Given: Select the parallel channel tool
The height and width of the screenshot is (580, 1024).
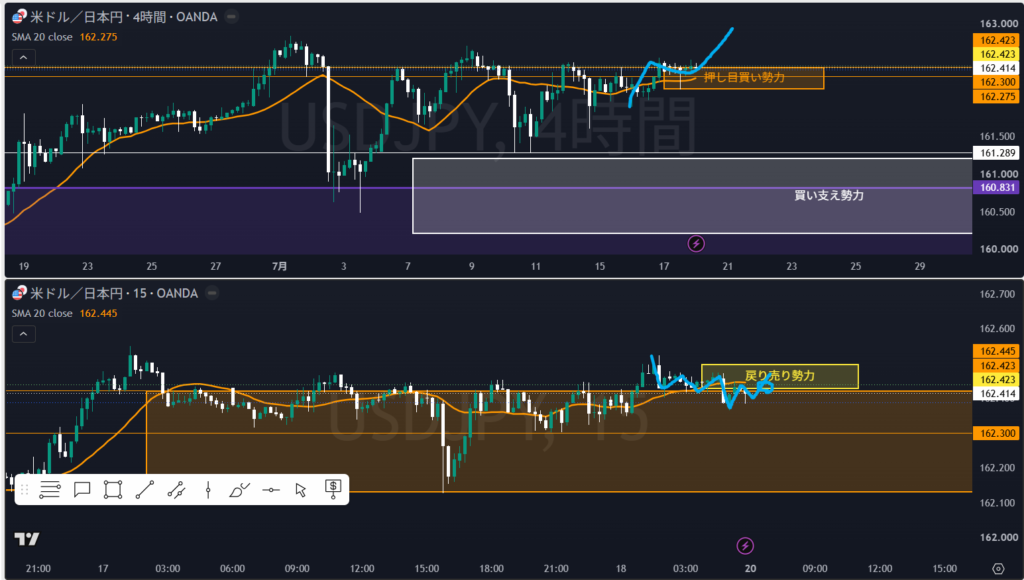Looking at the screenshot, I should tap(176, 489).
